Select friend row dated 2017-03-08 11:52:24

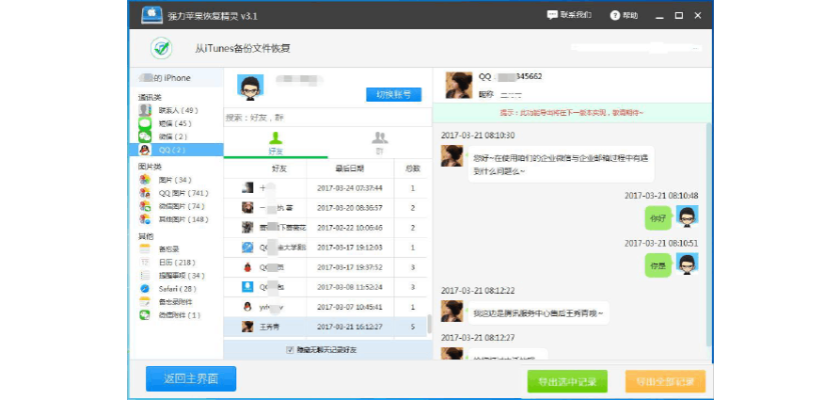(325, 287)
